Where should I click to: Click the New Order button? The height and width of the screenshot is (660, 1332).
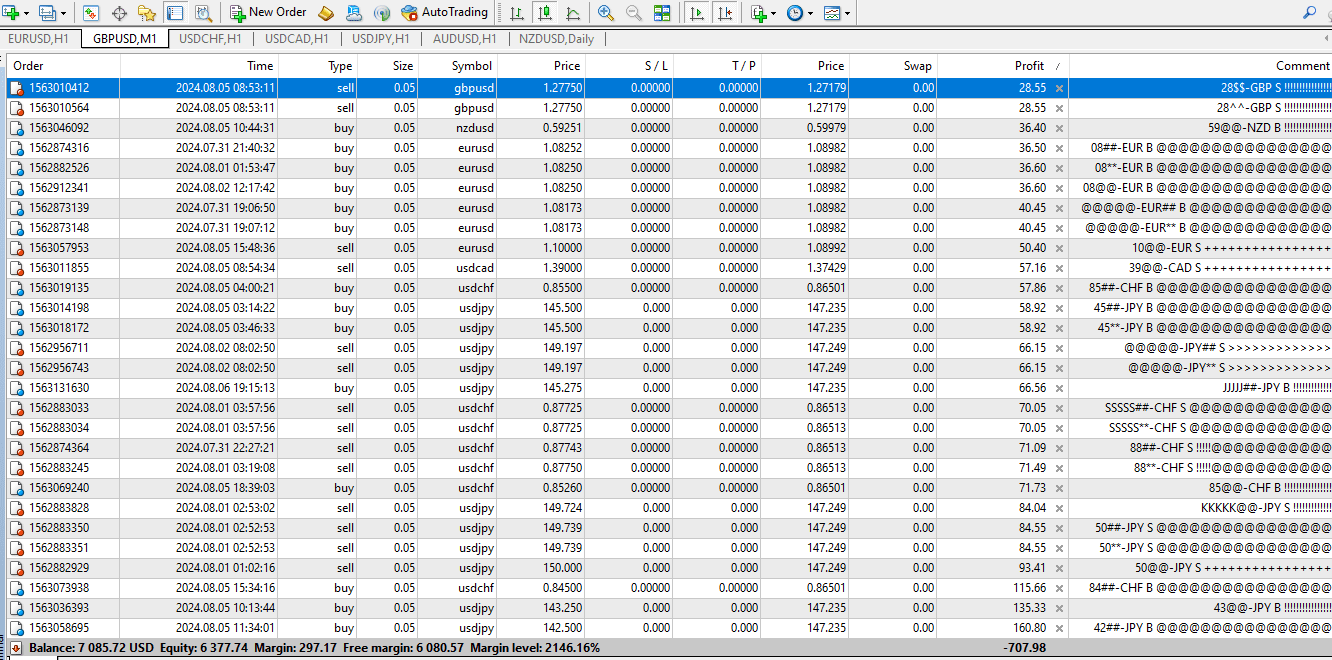tap(268, 13)
